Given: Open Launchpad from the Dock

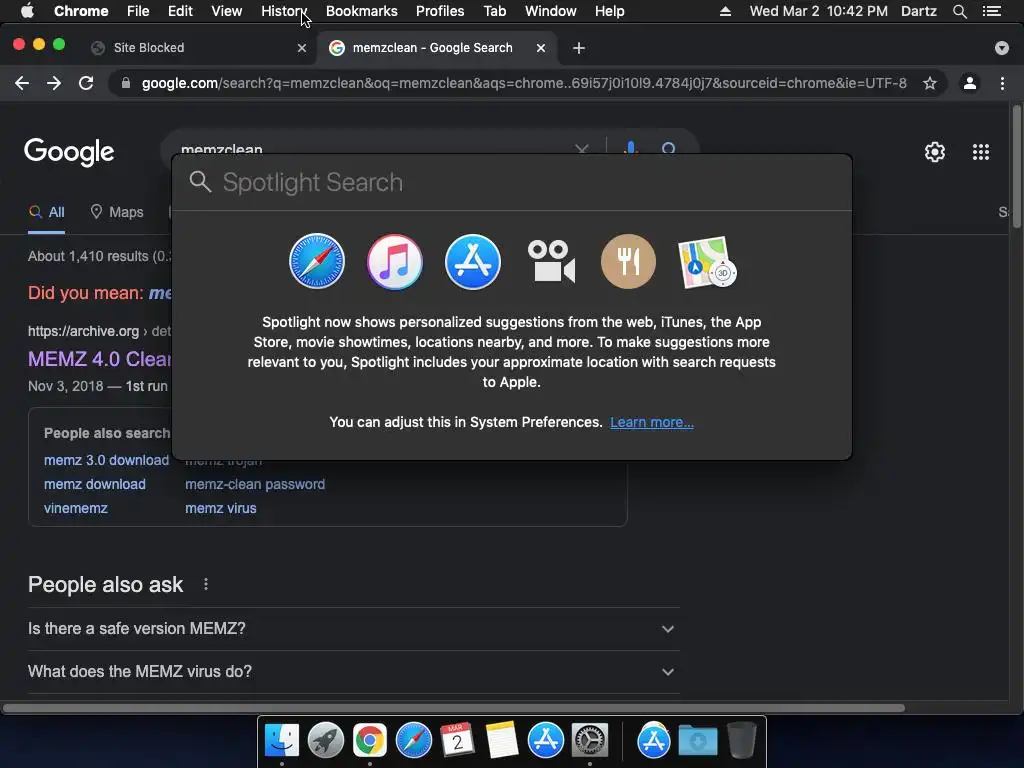Looking at the screenshot, I should pos(326,741).
